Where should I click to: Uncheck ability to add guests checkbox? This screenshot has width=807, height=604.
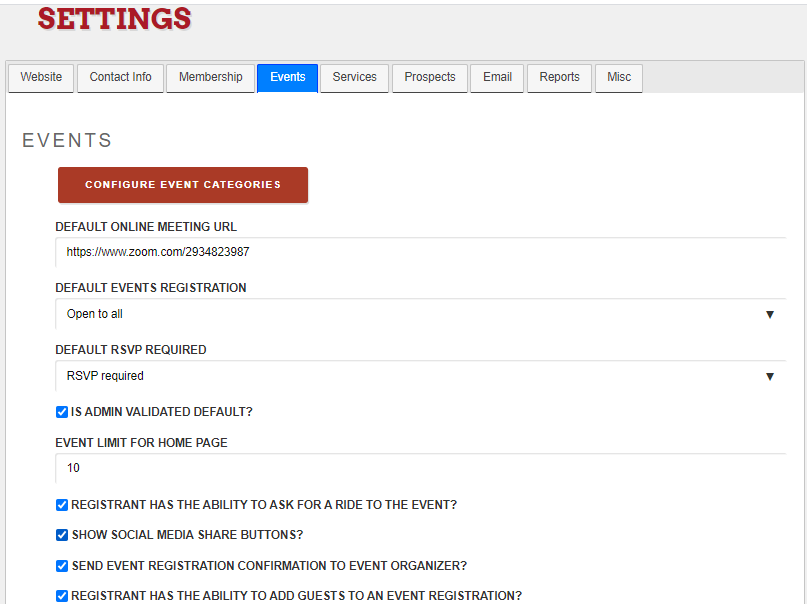(62, 596)
